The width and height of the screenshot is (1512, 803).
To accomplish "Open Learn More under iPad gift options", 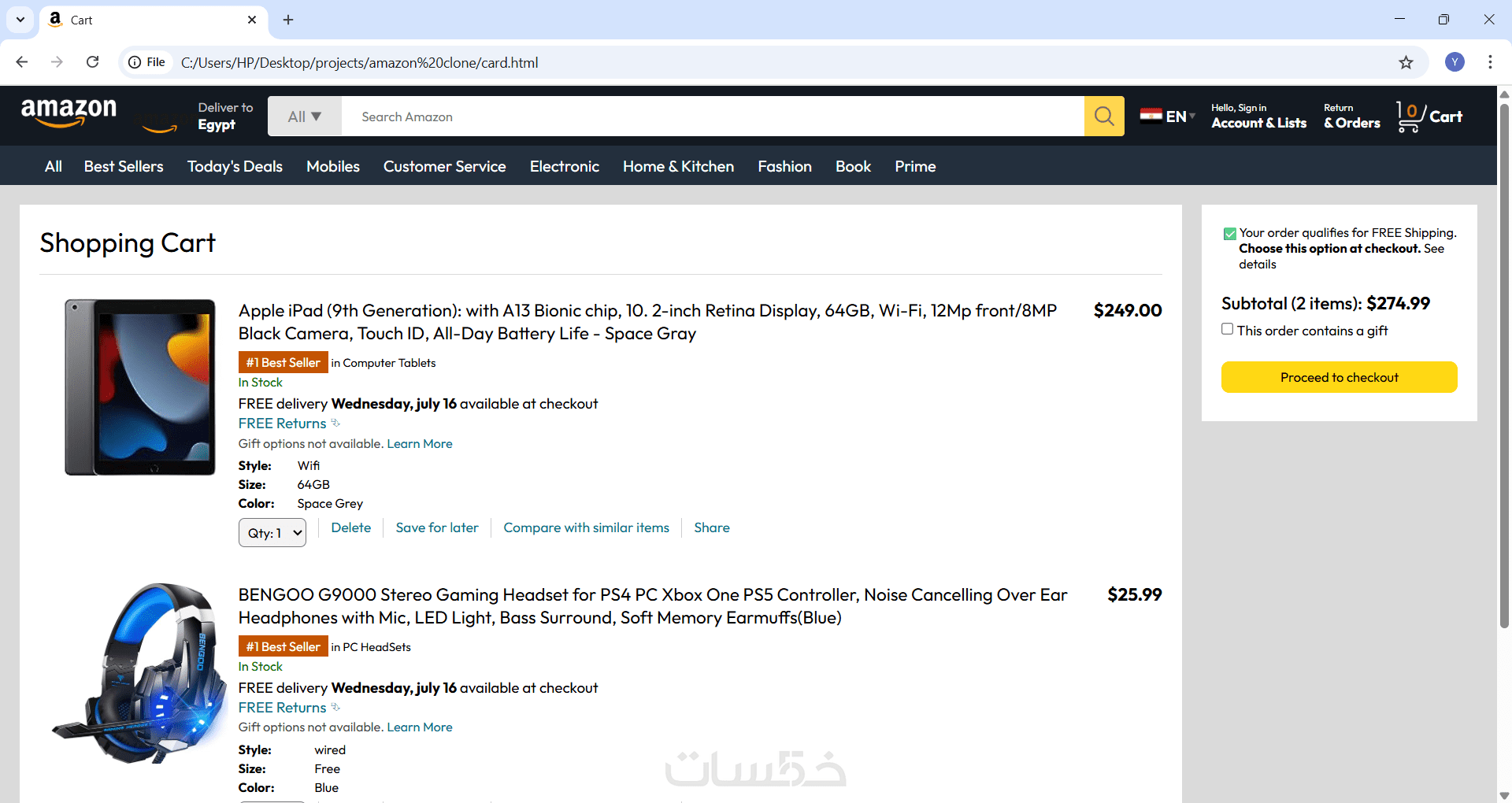I will [420, 444].
